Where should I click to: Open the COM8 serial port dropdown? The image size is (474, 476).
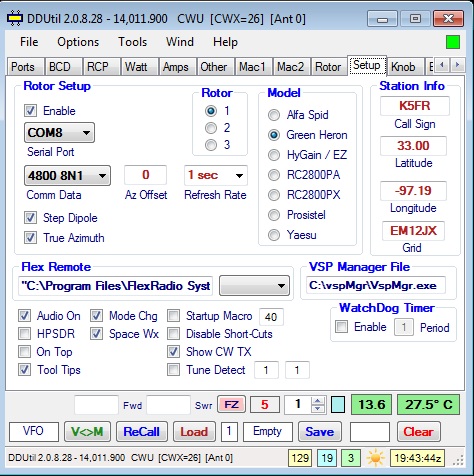point(59,133)
